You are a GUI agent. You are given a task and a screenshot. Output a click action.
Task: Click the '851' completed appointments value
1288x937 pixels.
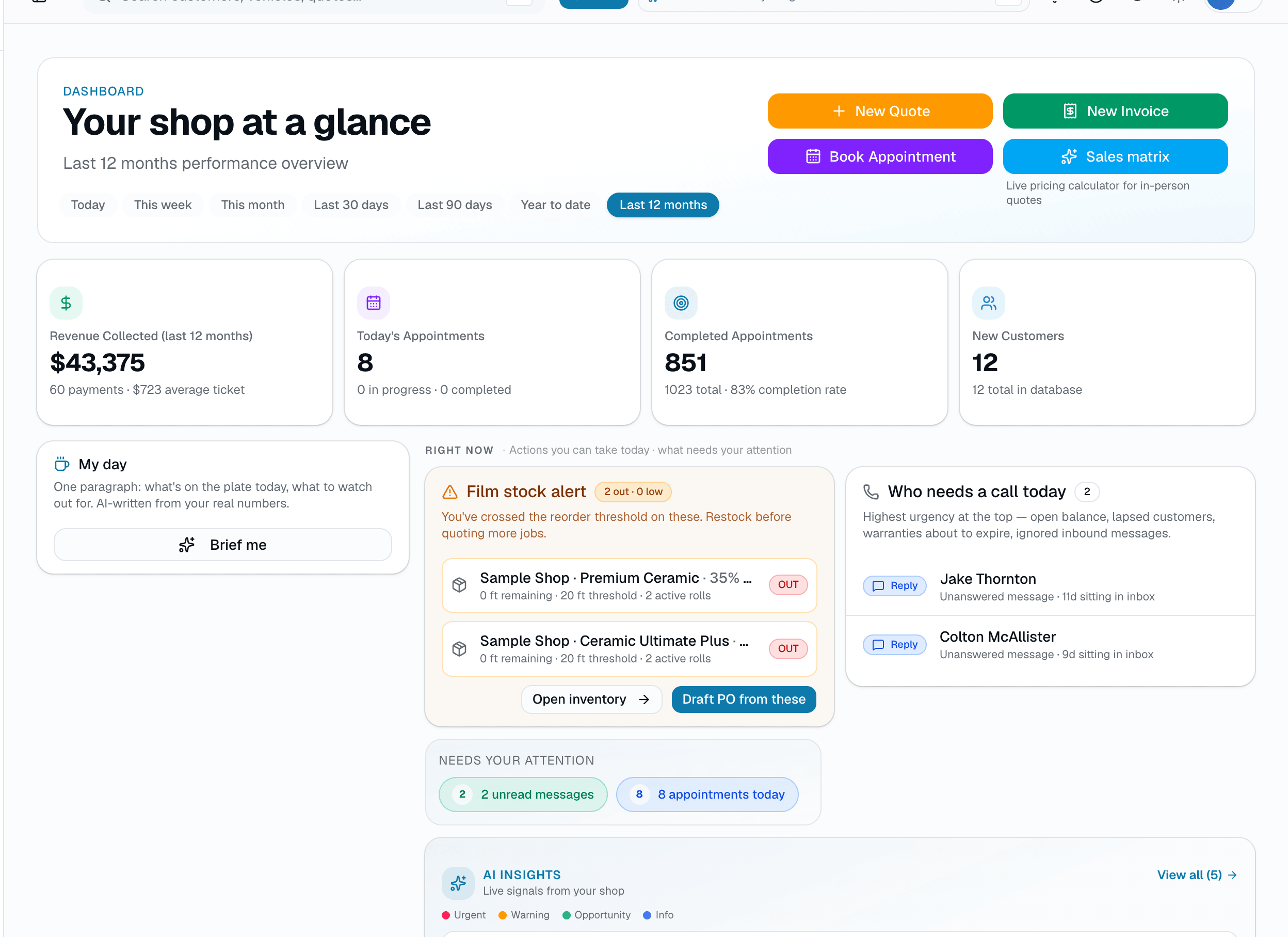[x=685, y=363]
